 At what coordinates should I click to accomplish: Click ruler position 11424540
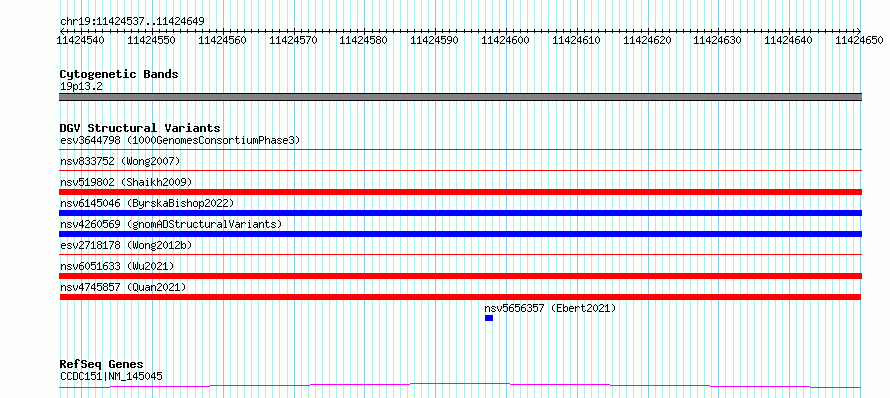click(81, 40)
